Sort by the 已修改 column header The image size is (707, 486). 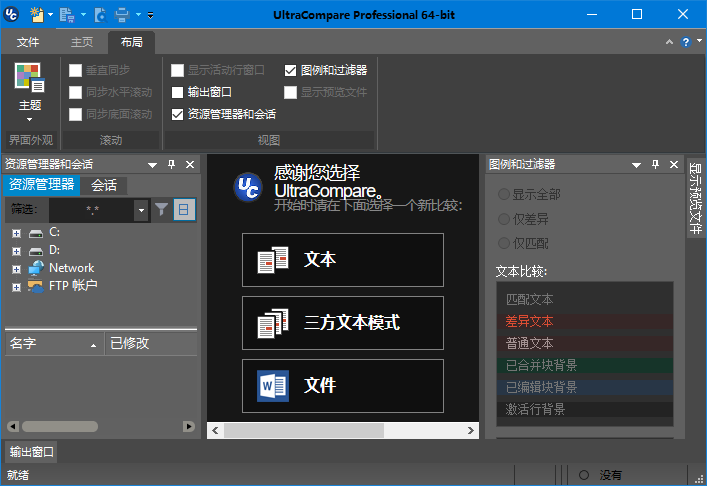pos(151,344)
